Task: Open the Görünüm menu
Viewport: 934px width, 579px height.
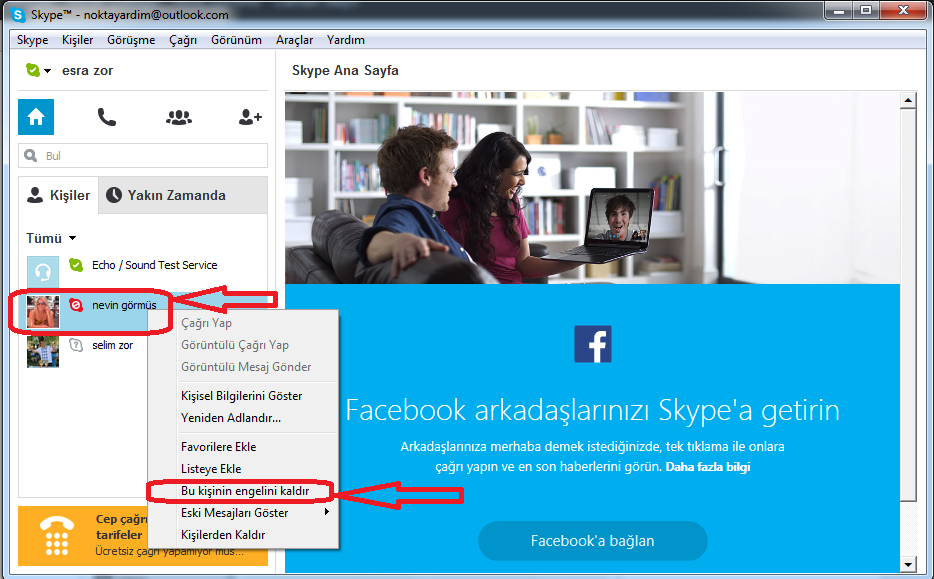Action: [x=236, y=40]
